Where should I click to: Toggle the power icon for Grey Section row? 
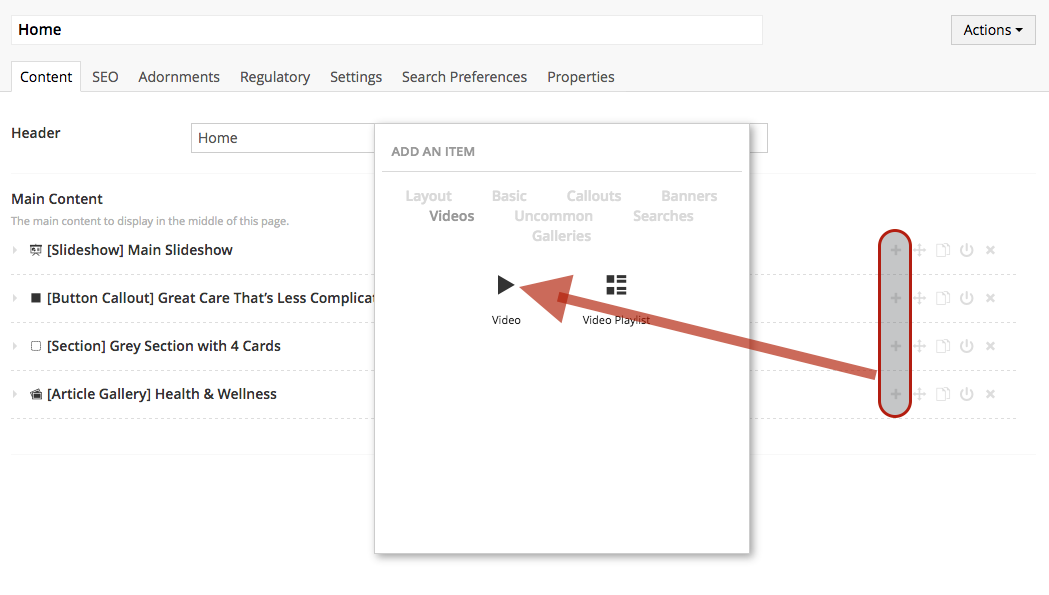coord(966,345)
